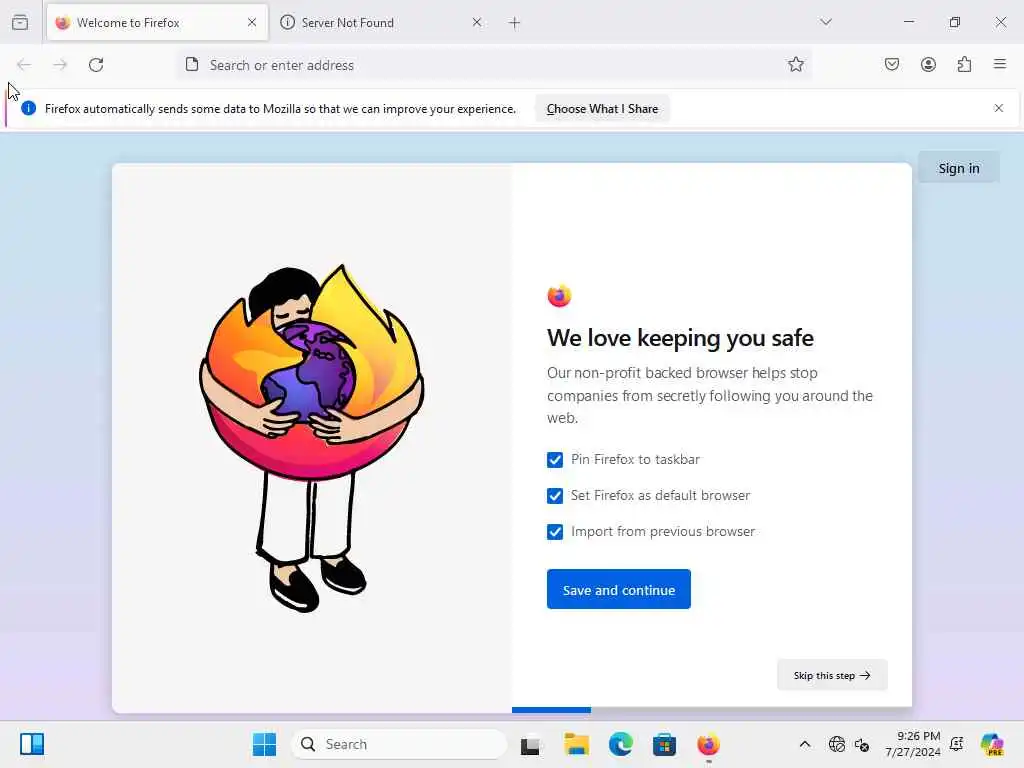Click the Firefox hugging globe illustration
The image size is (1024, 768).
coord(312,438)
